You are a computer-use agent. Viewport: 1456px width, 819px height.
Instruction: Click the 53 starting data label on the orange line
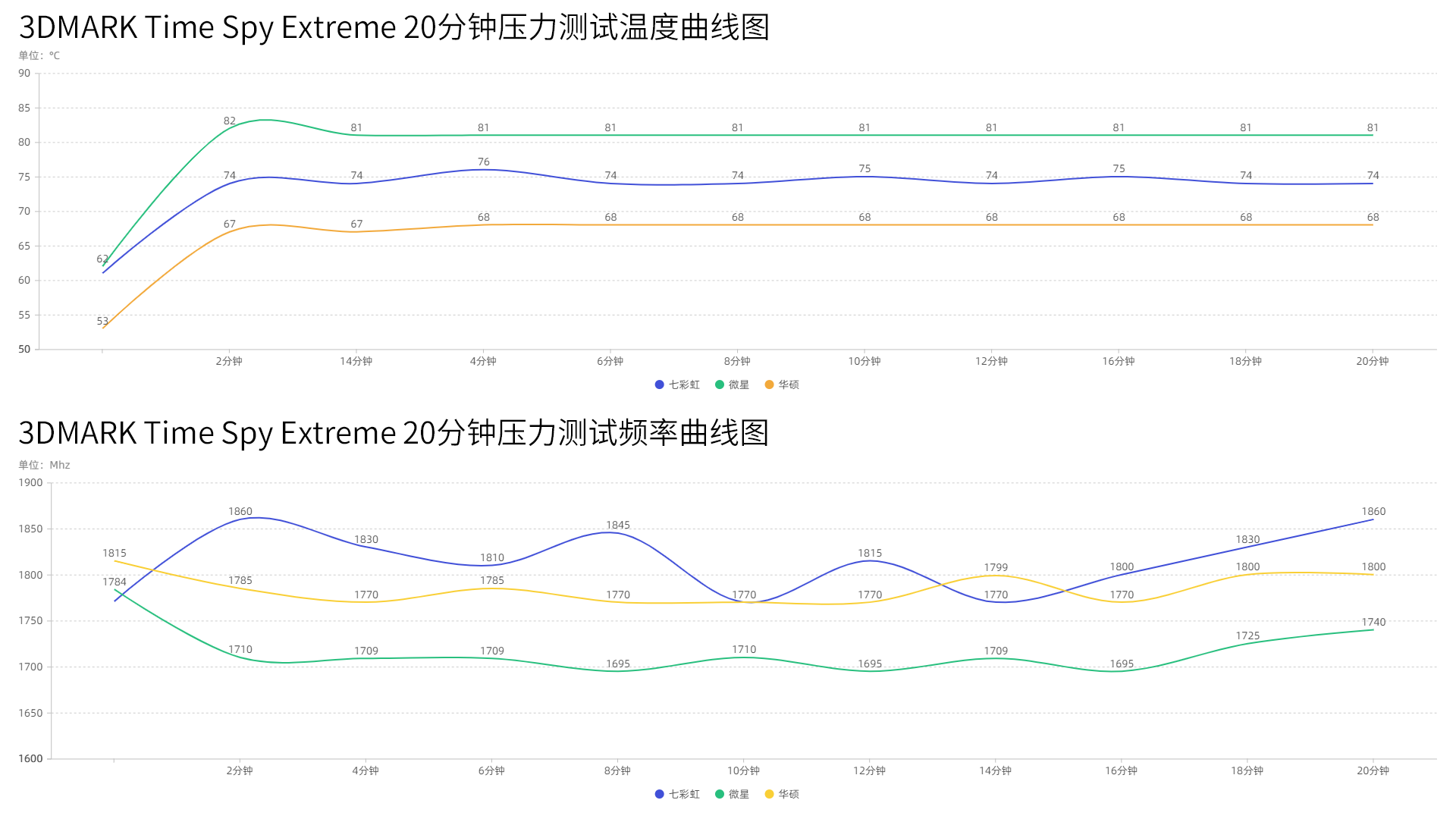tap(102, 321)
